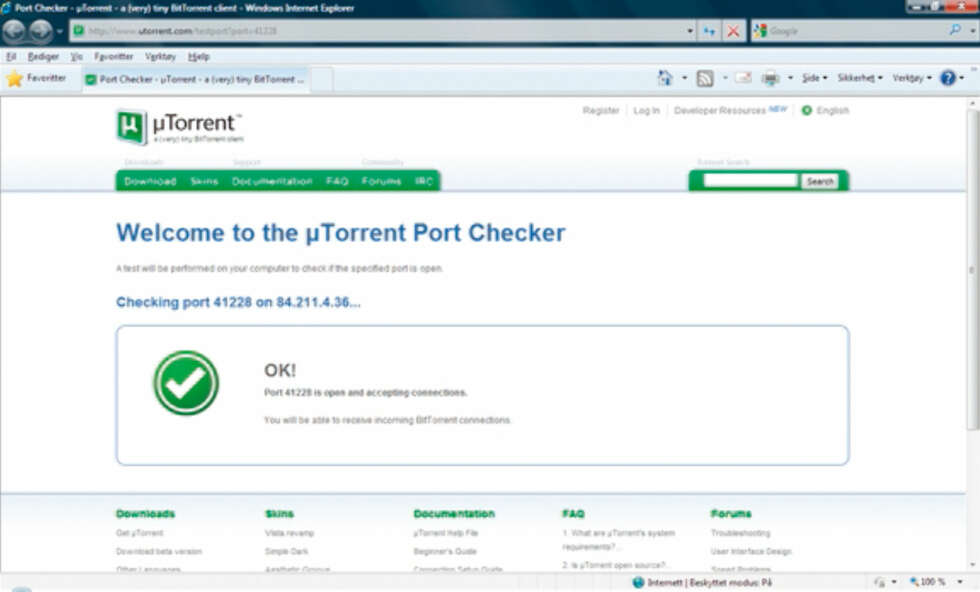Open the Fil menu

click(11, 56)
